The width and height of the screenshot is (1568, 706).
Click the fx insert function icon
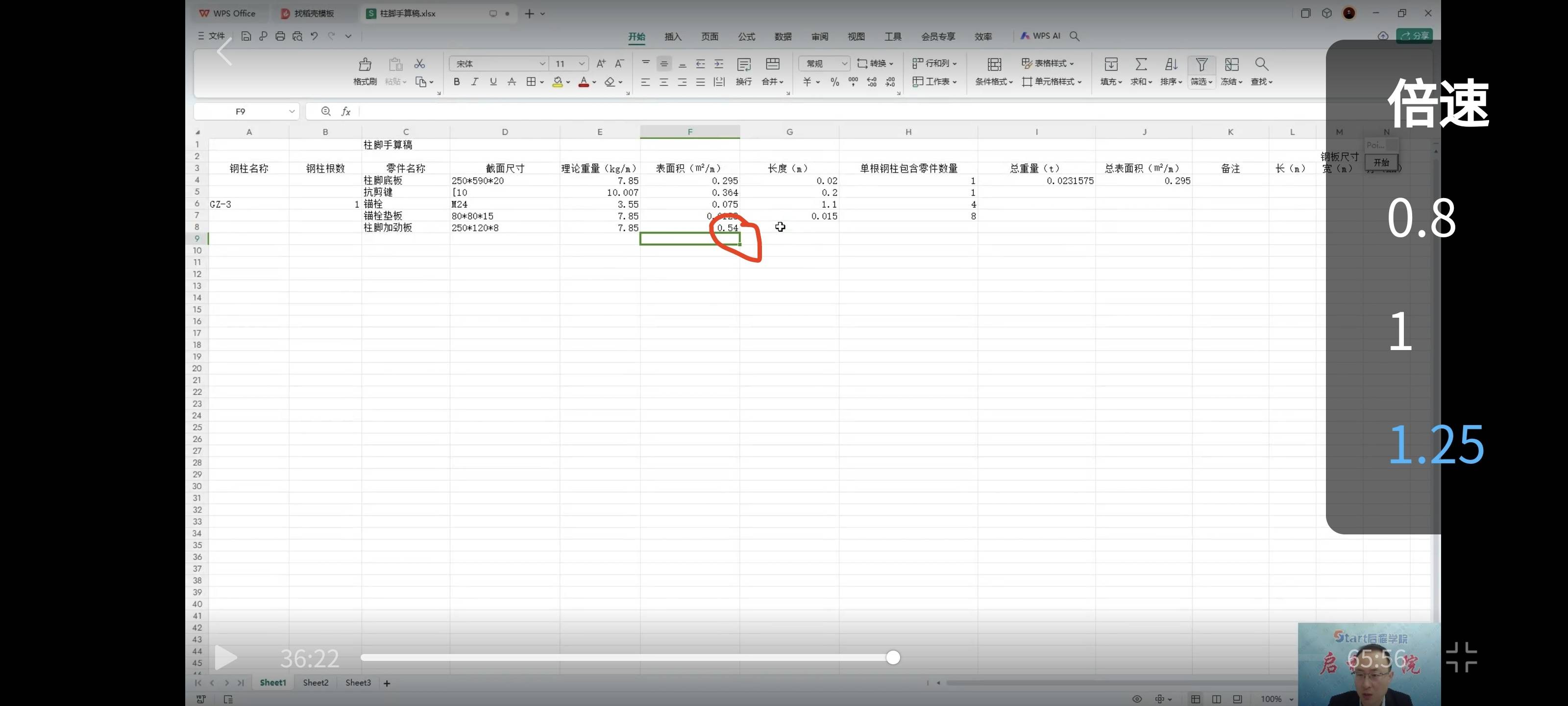pyautogui.click(x=346, y=111)
